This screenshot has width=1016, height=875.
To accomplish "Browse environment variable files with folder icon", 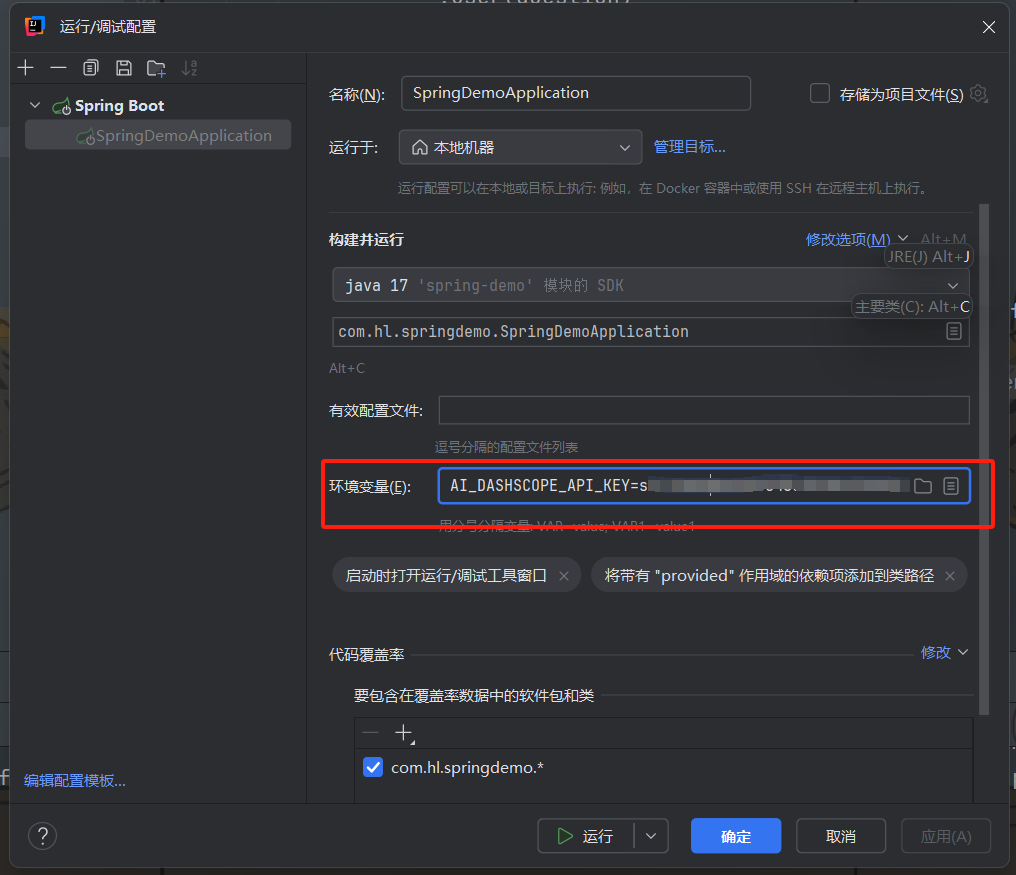I will pos(923,485).
